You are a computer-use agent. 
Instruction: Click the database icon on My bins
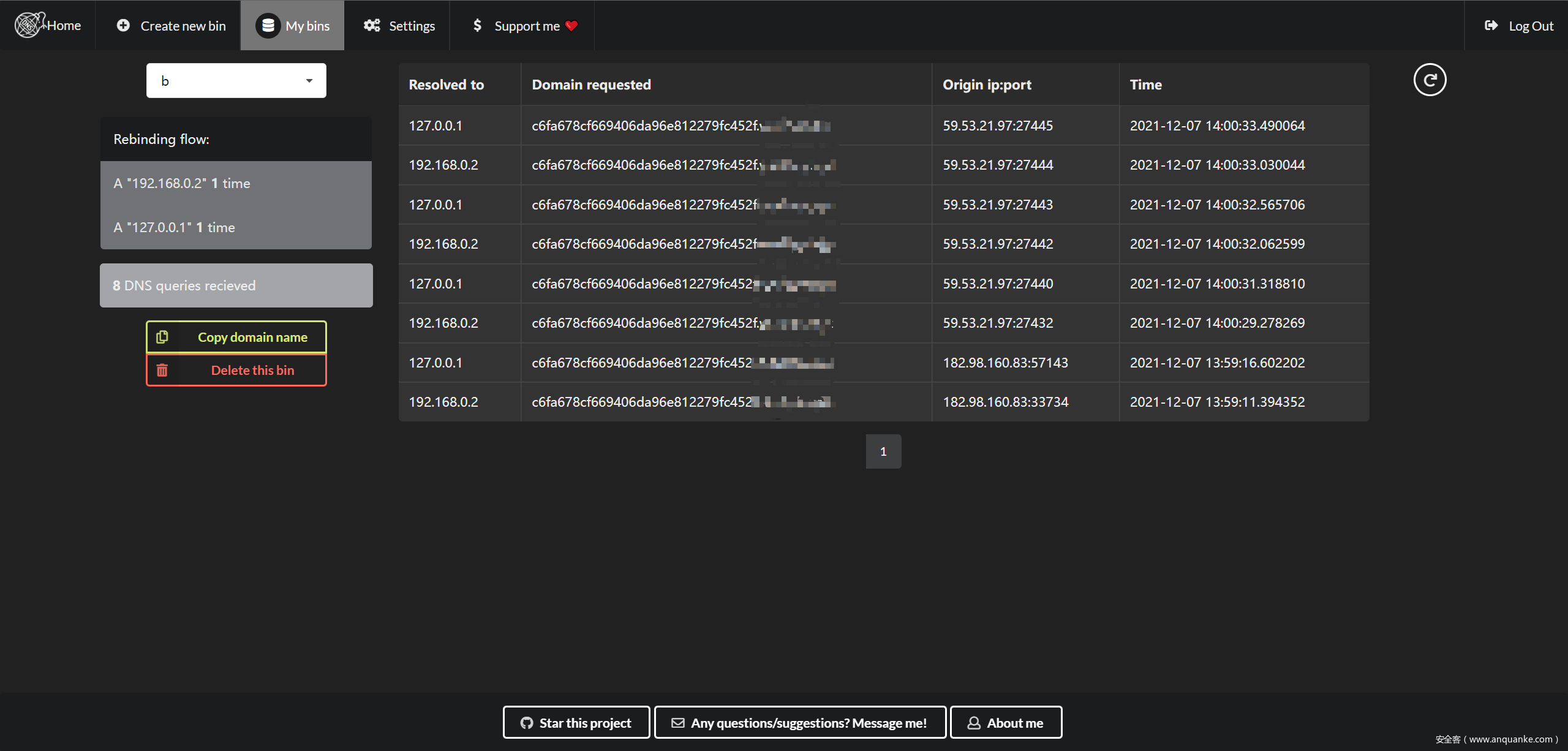268,25
